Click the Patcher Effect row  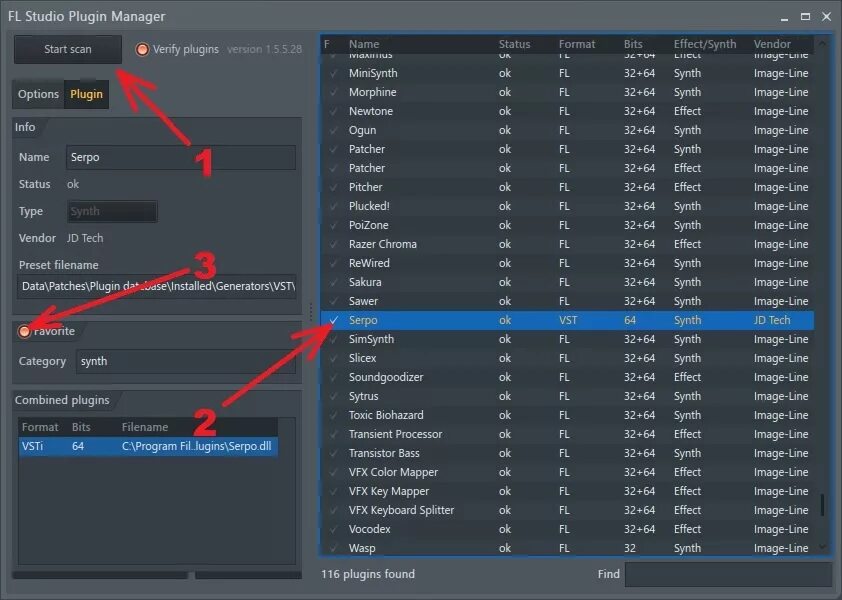(568, 169)
